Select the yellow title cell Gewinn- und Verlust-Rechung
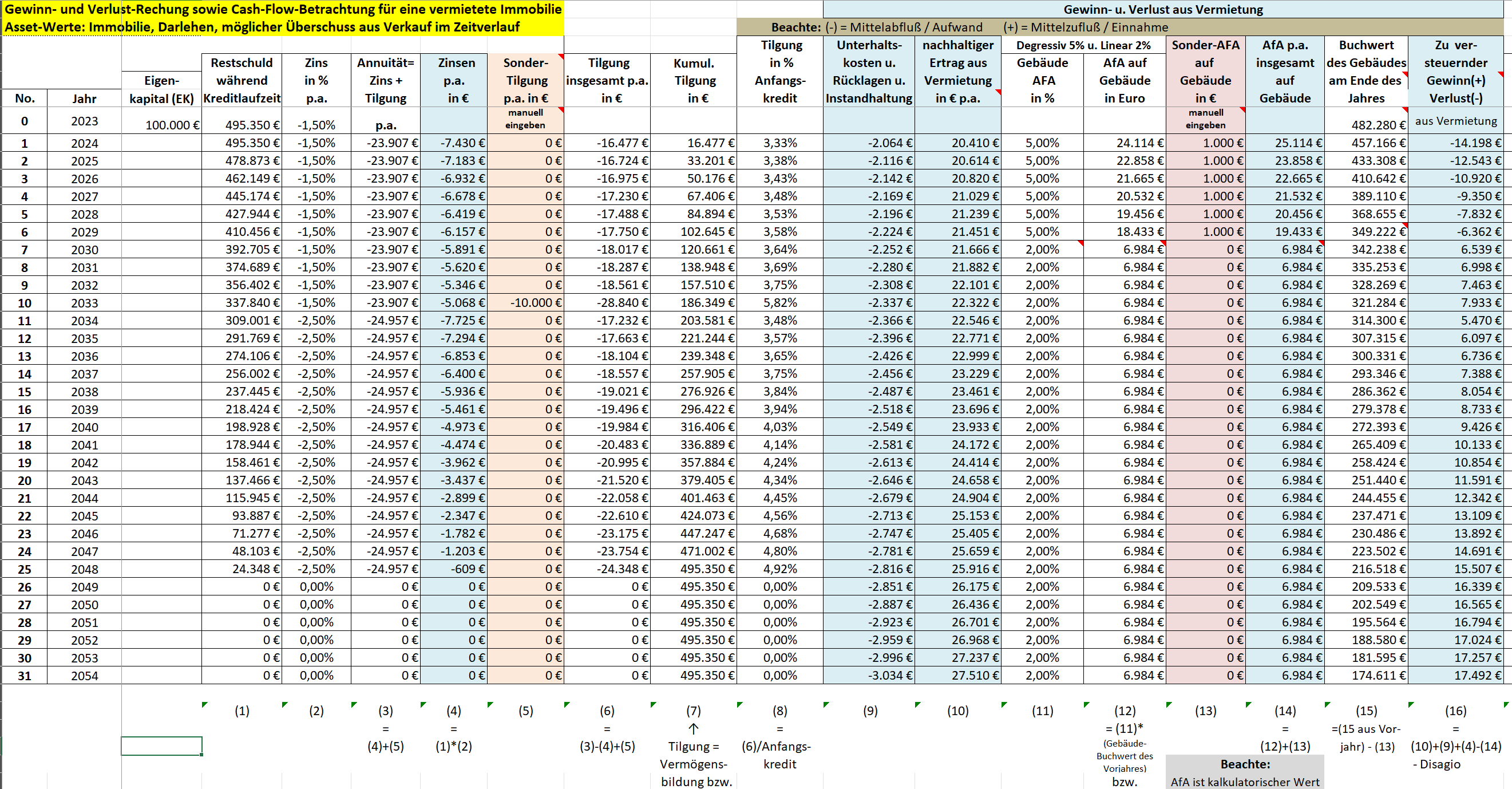 coord(283,9)
